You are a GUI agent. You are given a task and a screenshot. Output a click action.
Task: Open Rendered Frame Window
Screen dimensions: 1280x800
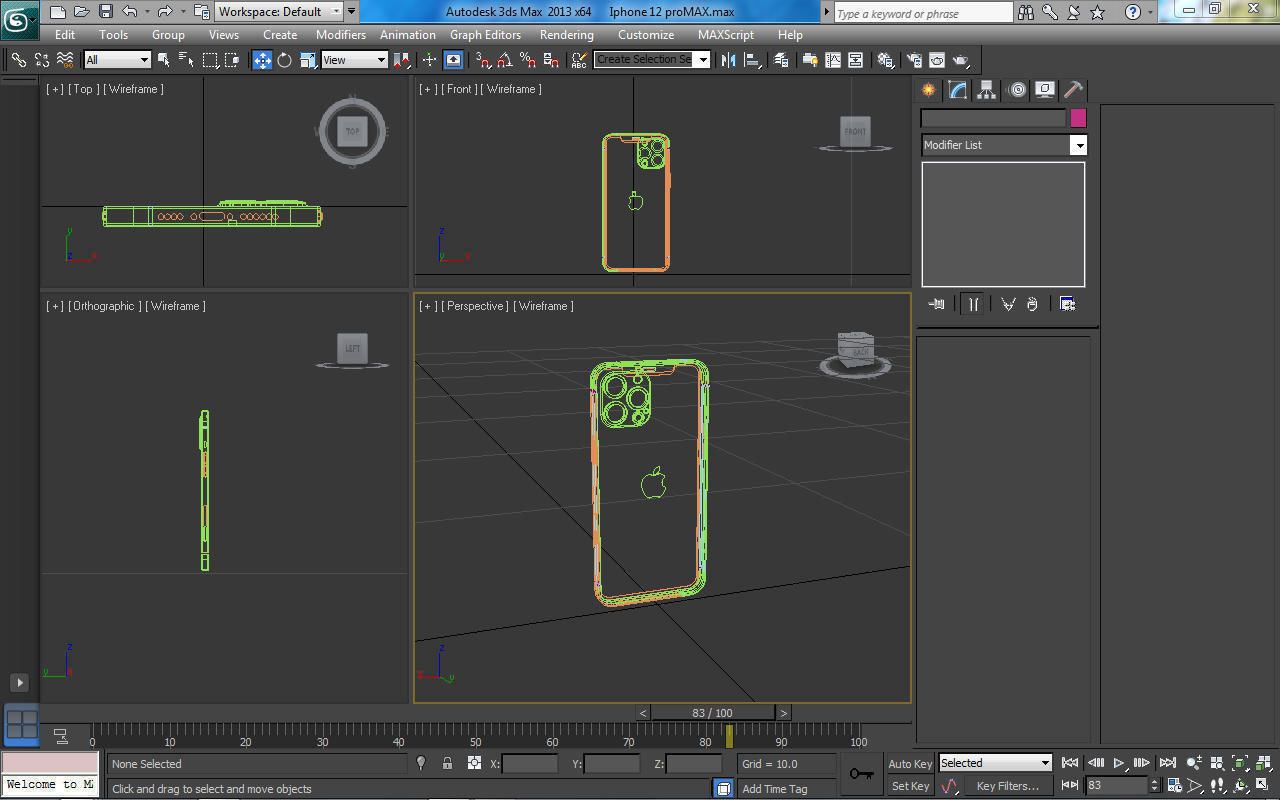pyautogui.click(x=938, y=60)
